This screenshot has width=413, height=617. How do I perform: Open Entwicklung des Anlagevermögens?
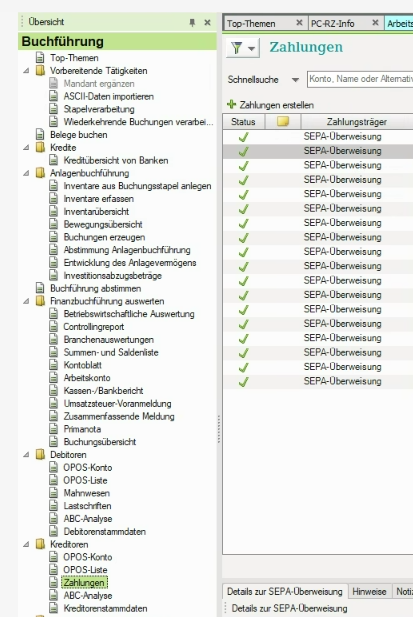[130, 262]
